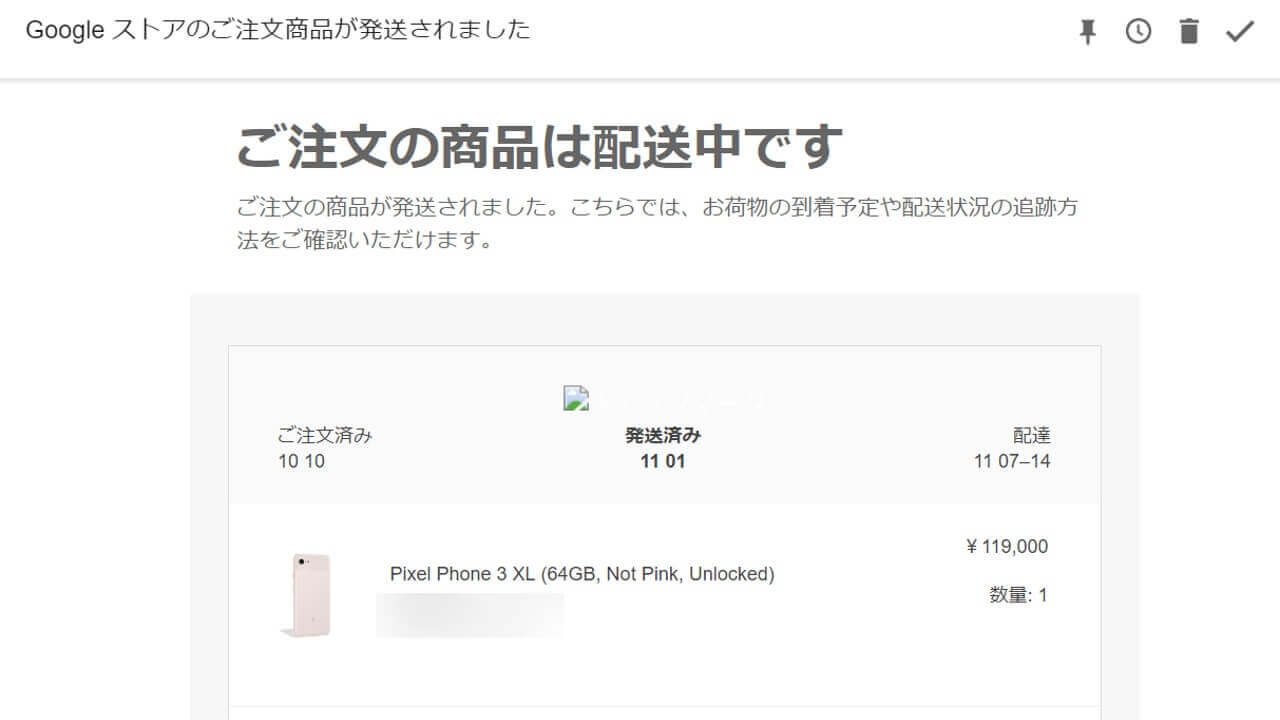1280x720 pixels.
Task: Click the checkmark to toggle email completion
Action: (x=1240, y=31)
